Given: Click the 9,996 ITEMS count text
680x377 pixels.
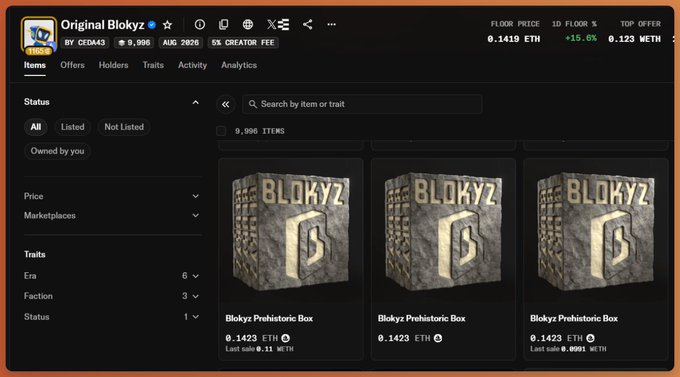Looking at the screenshot, I should 260,131.
